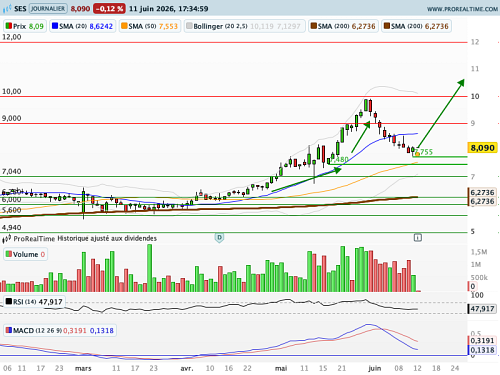Click the upper 6,2736 SMA axis tag

[x=482, y=193]
